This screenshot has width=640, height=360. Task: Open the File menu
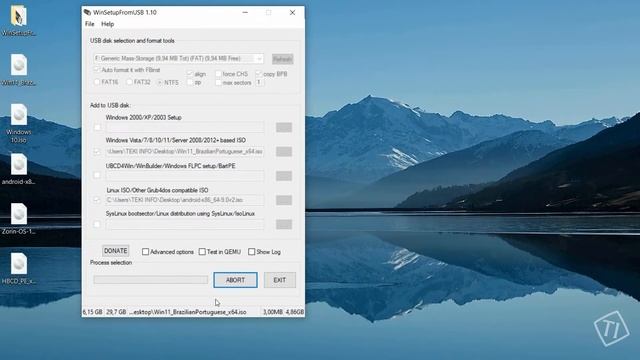tap(90, 24)
